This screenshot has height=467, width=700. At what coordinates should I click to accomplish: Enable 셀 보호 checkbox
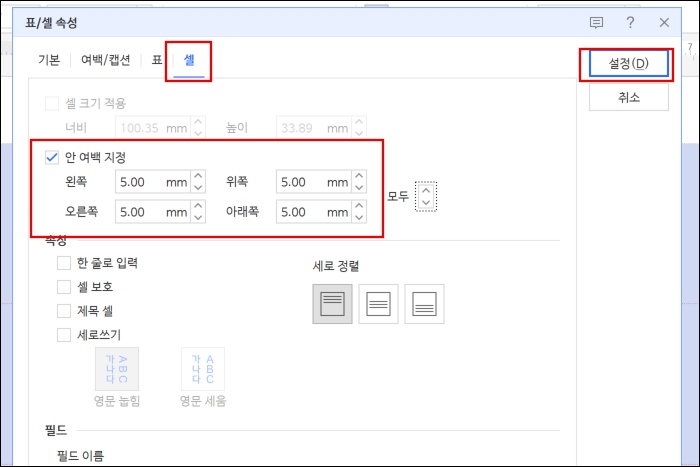pyautogui.click(x=64, y=287)
